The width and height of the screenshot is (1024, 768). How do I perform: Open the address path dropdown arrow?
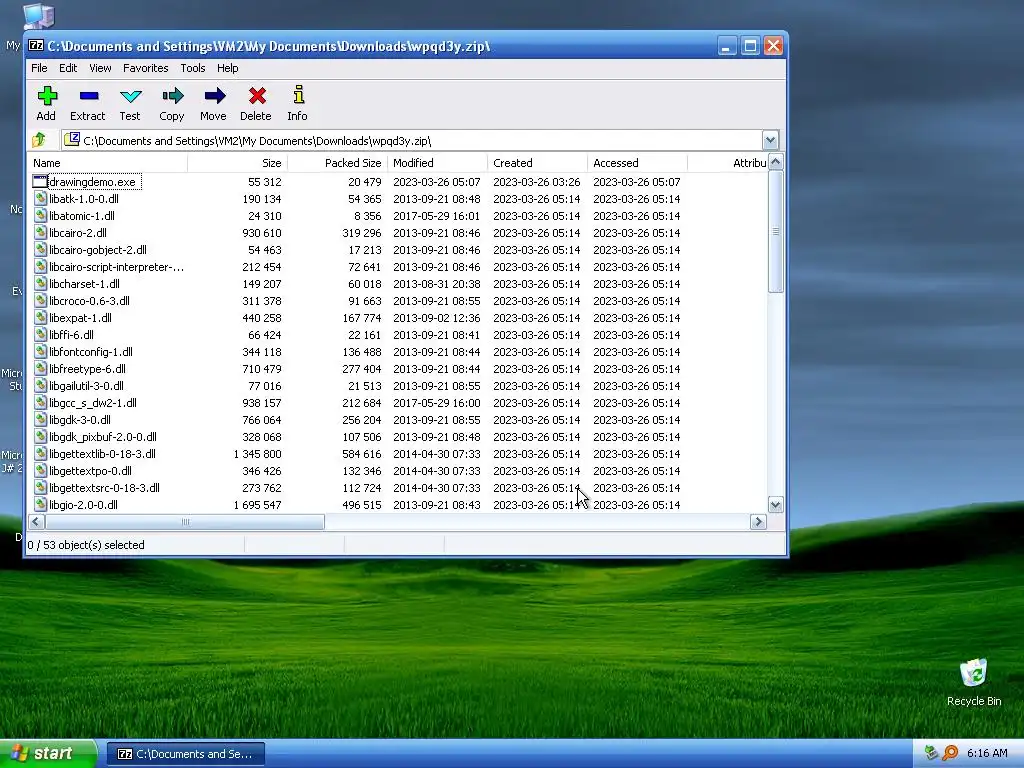point(770,140)
